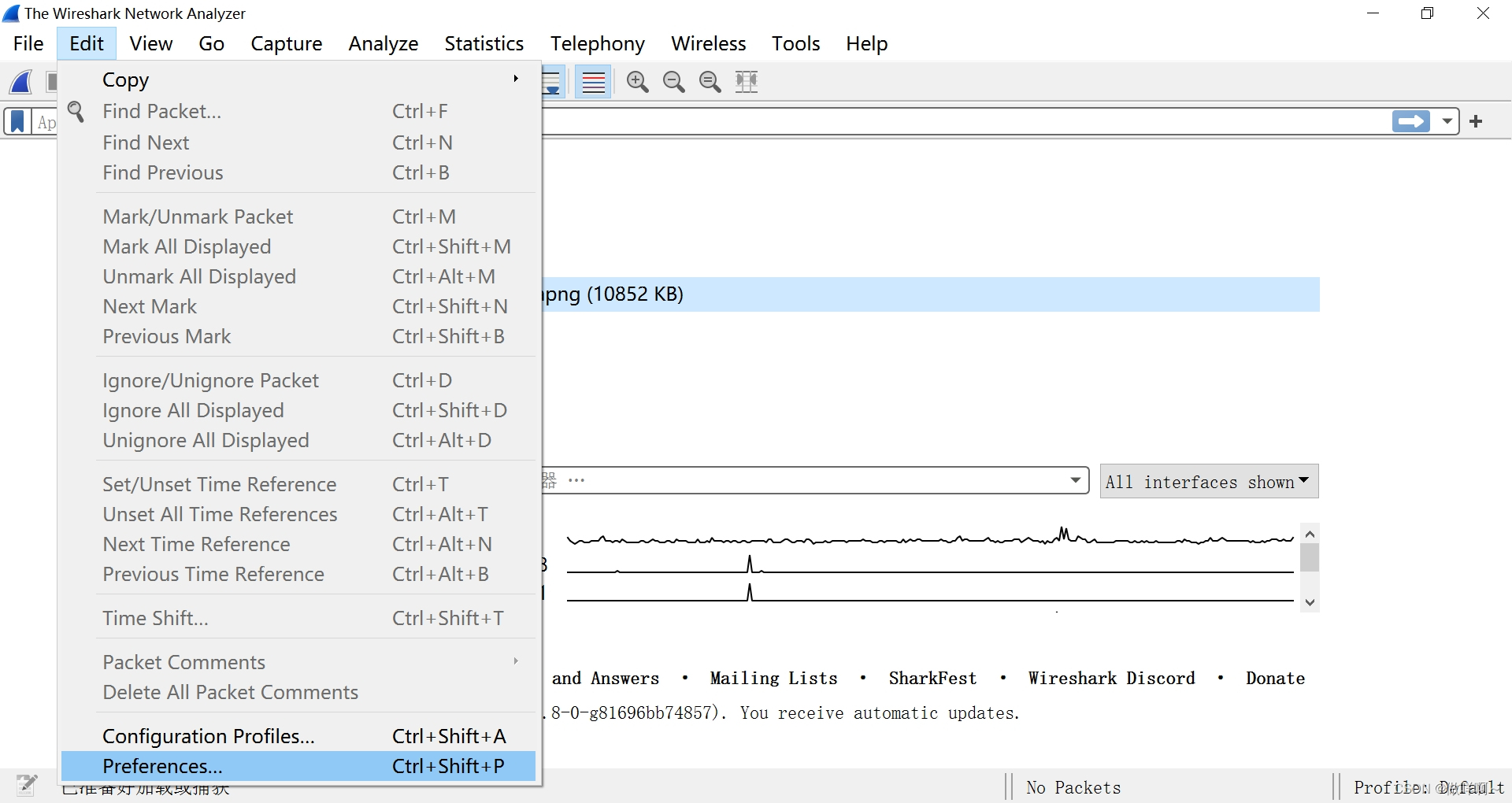This screenshot has width=1512, height=803.
Task: Open the SharkFest link
Action: (x=932, y=678)
